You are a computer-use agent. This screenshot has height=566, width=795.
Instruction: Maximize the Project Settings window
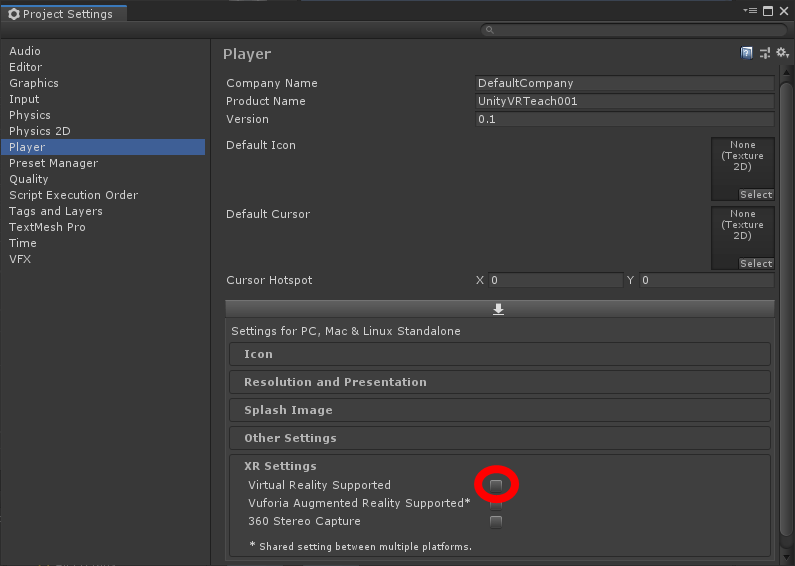(x=768, y=11)
